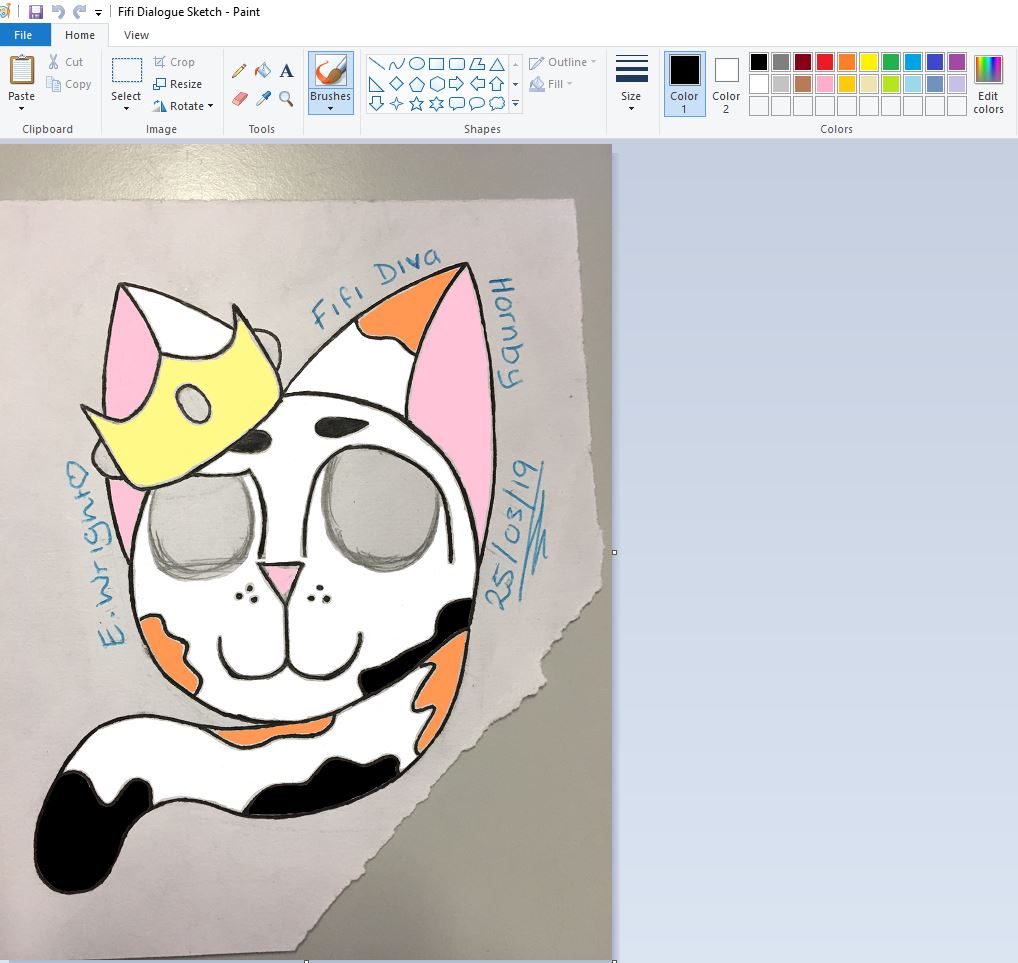The width and height of the screenshot is (1018, 963).
Task: Pick the orange color swatch
Action: tap(847, 62)
